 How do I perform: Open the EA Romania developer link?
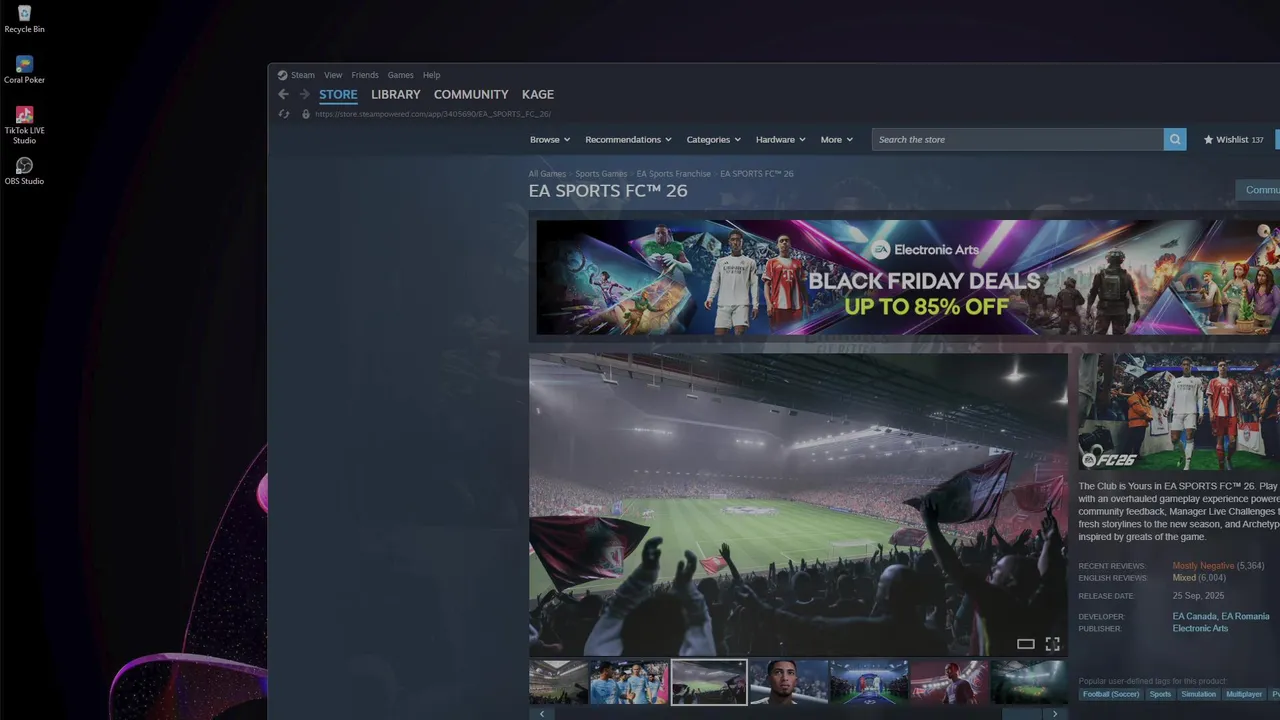[x=1246, y=617]
